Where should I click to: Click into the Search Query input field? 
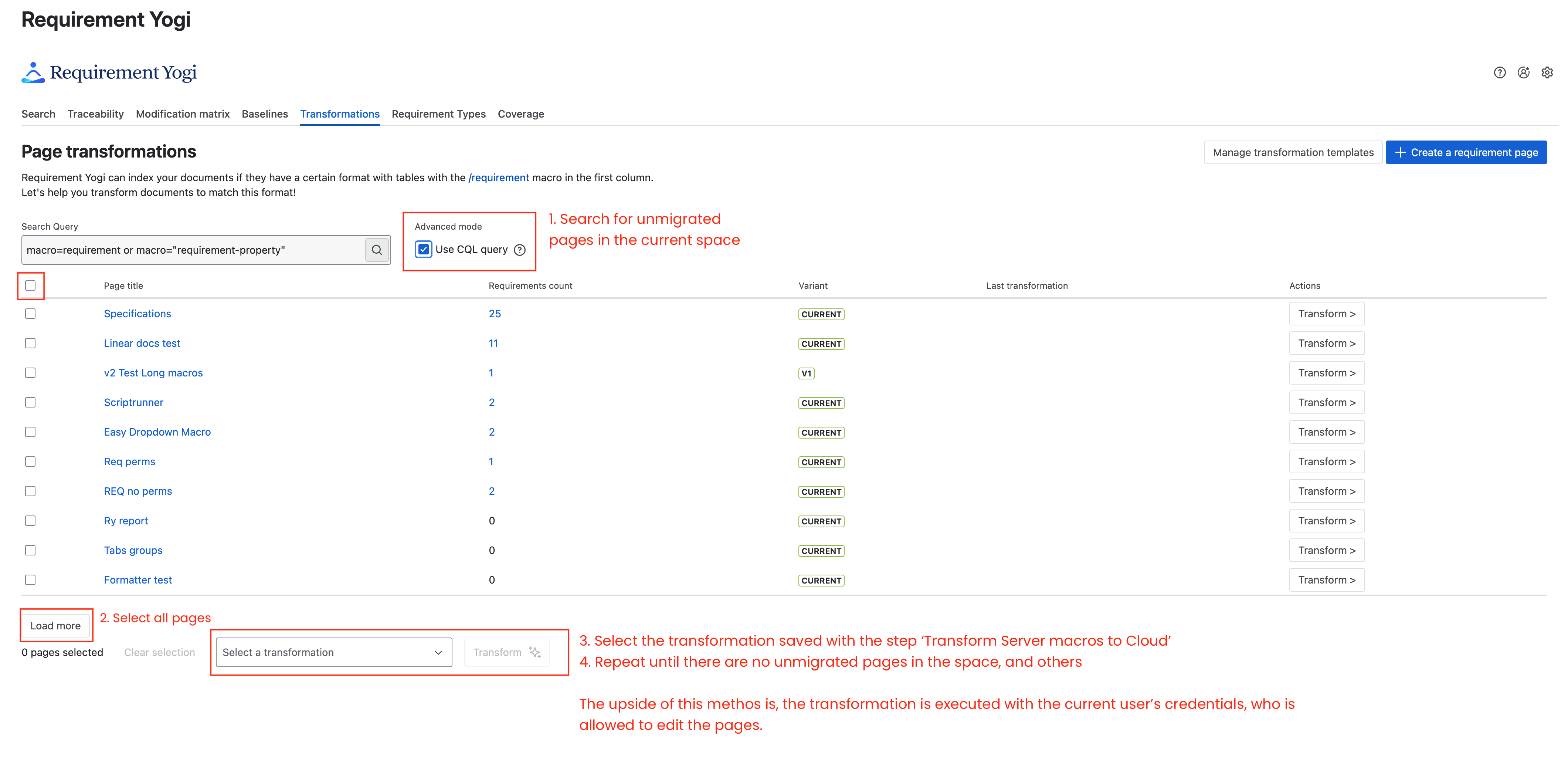tap(192, 250)
